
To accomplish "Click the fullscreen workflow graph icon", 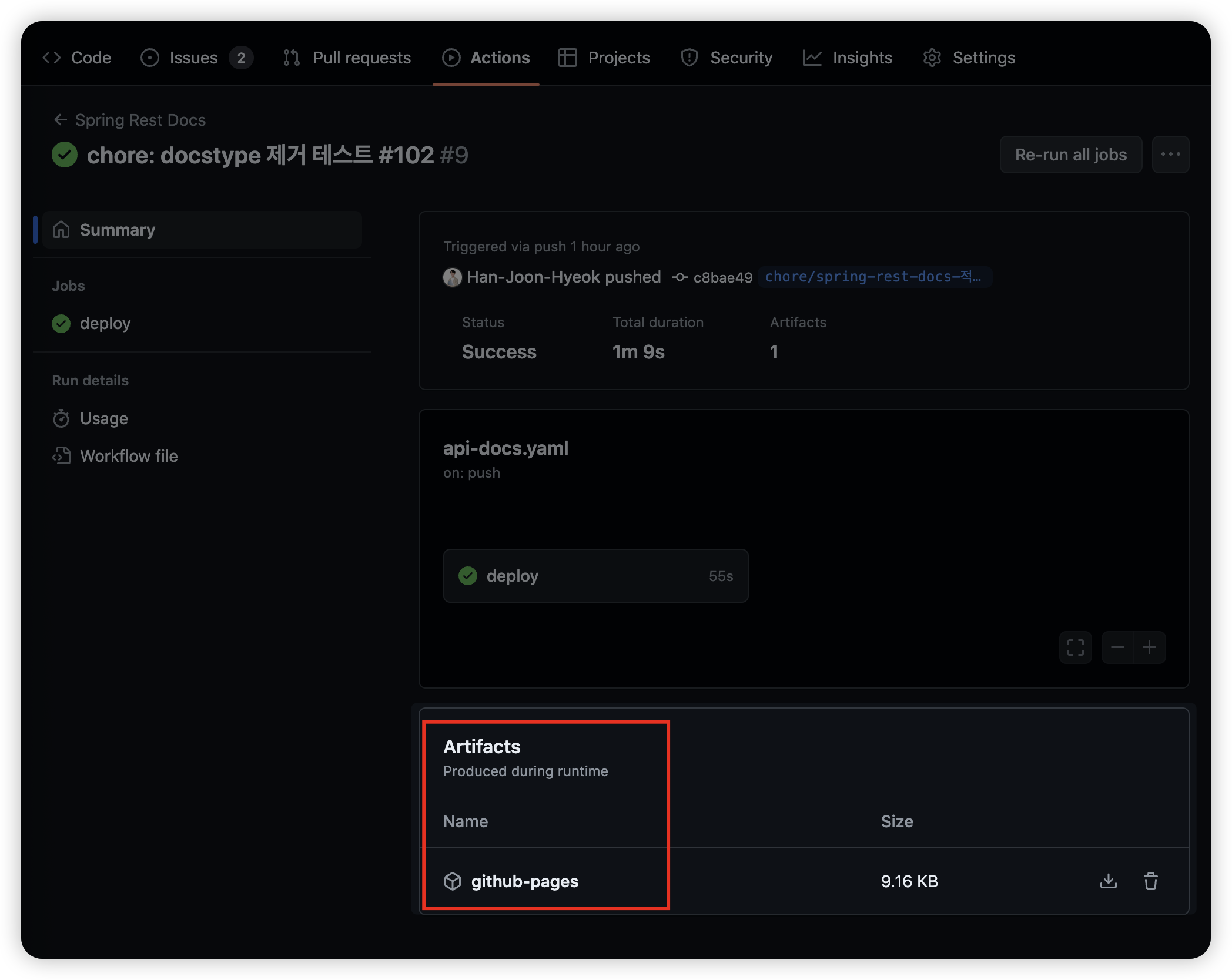I will click(1075, 647).
